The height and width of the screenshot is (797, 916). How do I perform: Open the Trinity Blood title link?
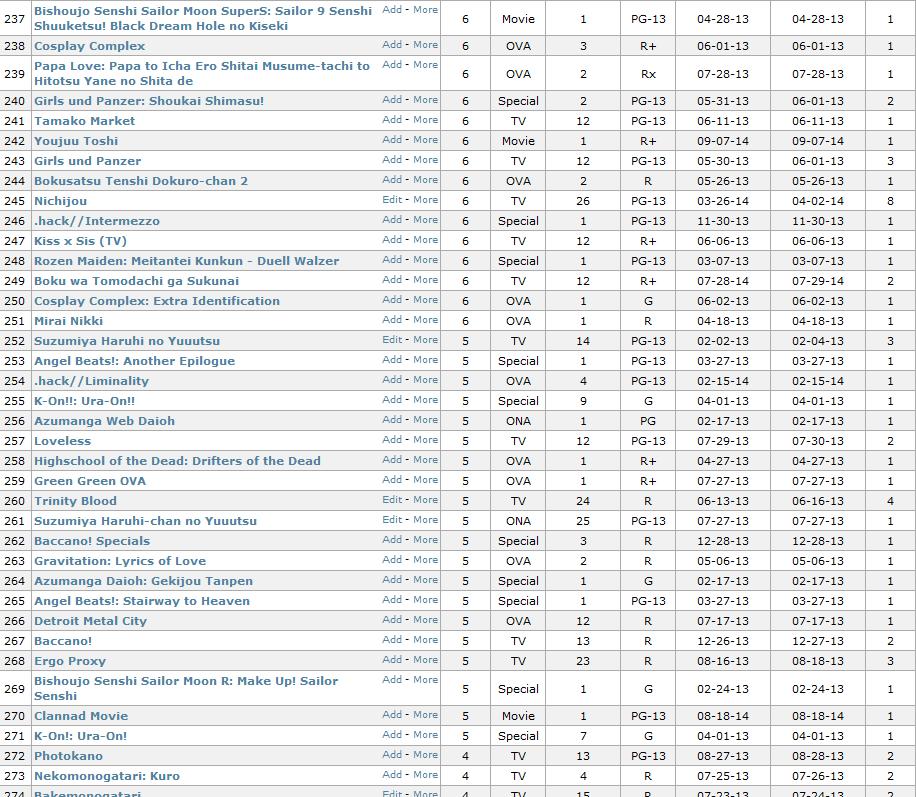75,501
